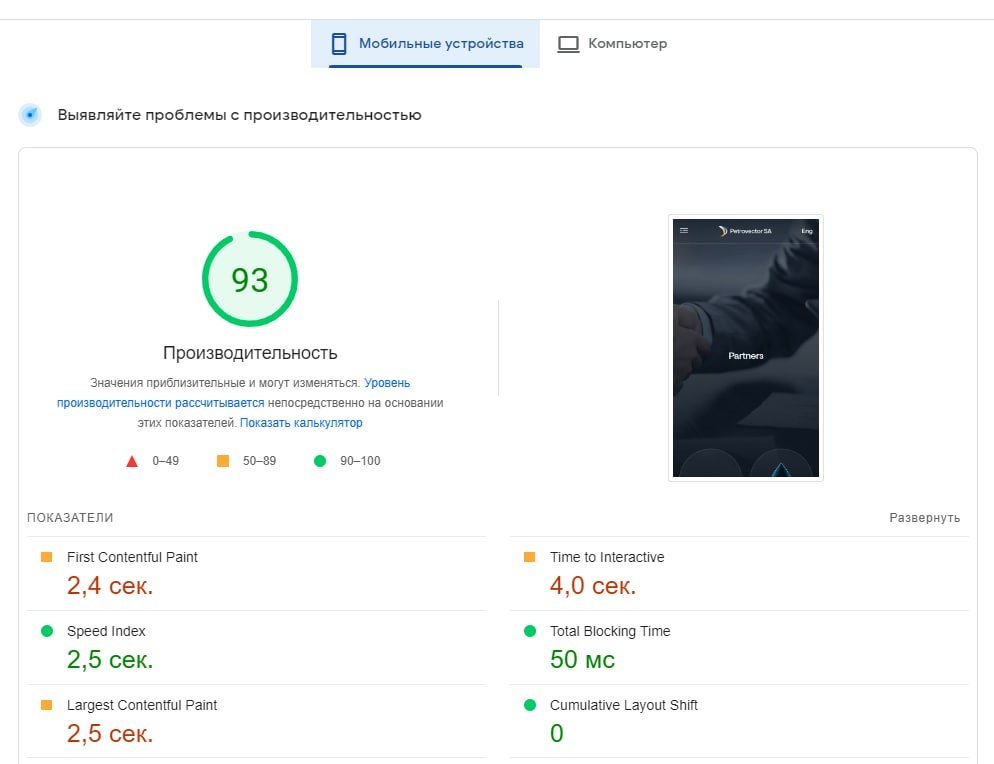Click the 50 мс value
The width and height of the screenshot is (994, 764).
(x=583, y=659)
